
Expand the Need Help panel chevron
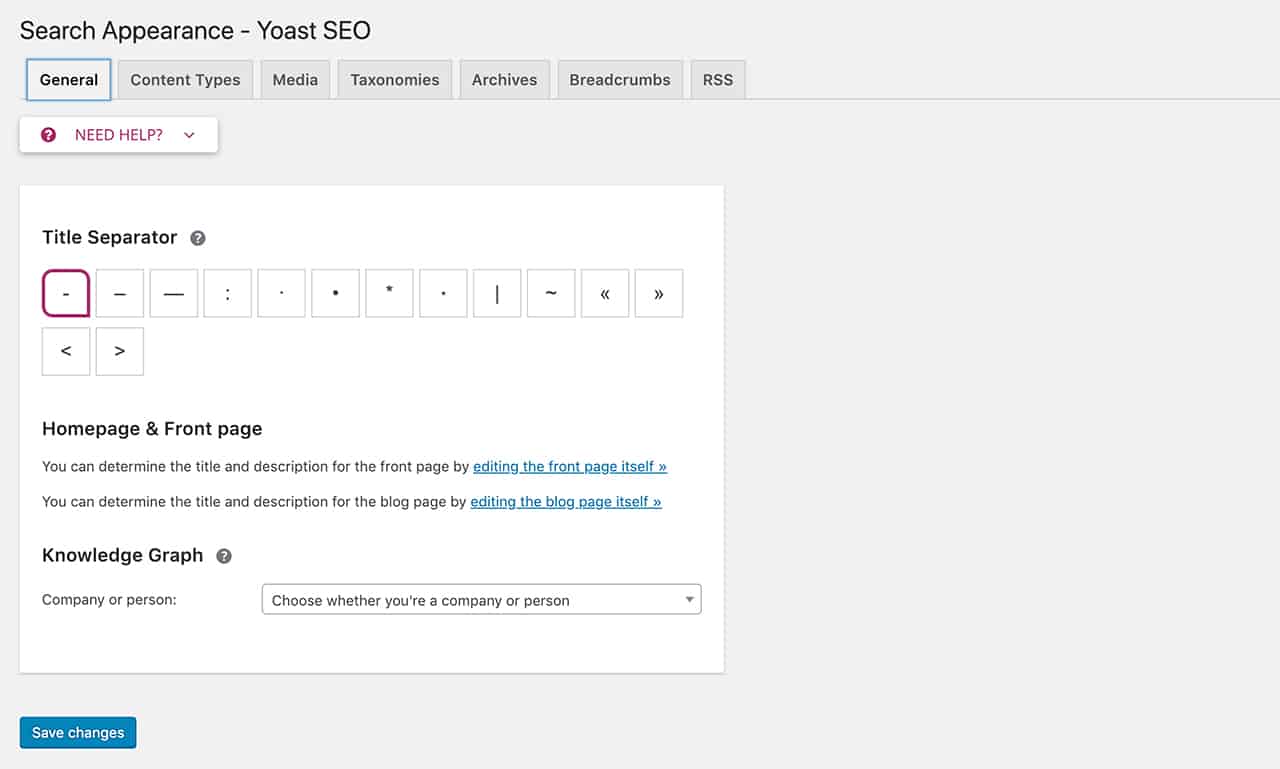189,135
